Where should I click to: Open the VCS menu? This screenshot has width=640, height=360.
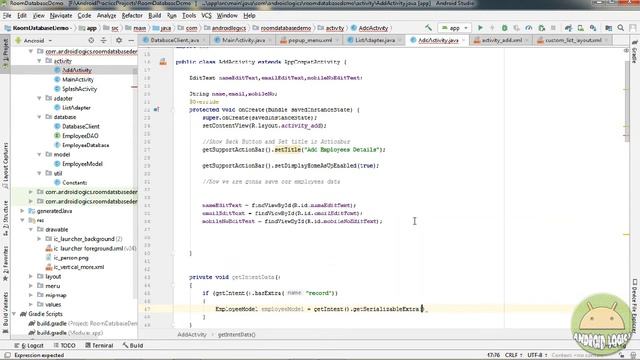[206, 16]
